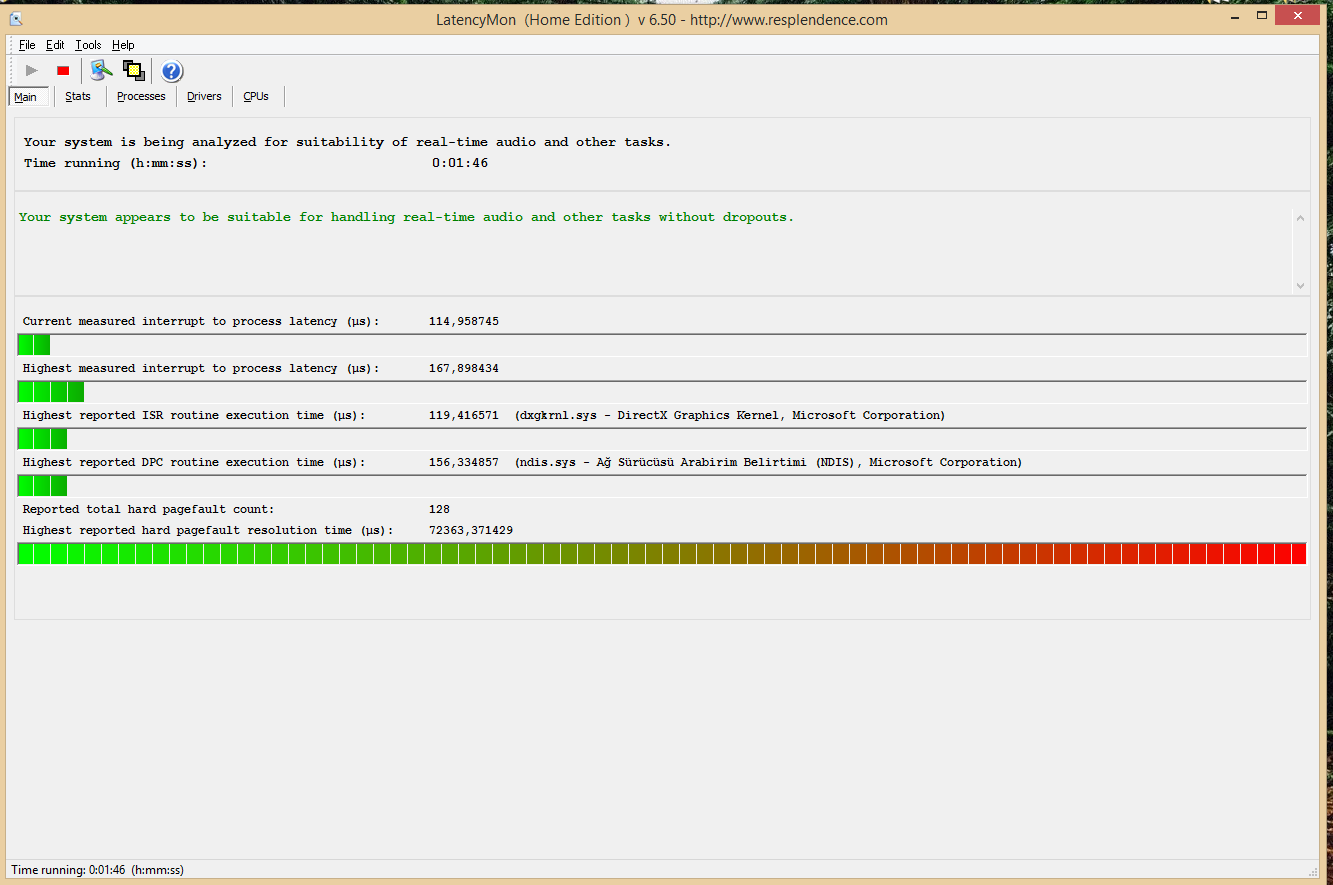Switch to the Drivers tab

click(x=204, y=96)
